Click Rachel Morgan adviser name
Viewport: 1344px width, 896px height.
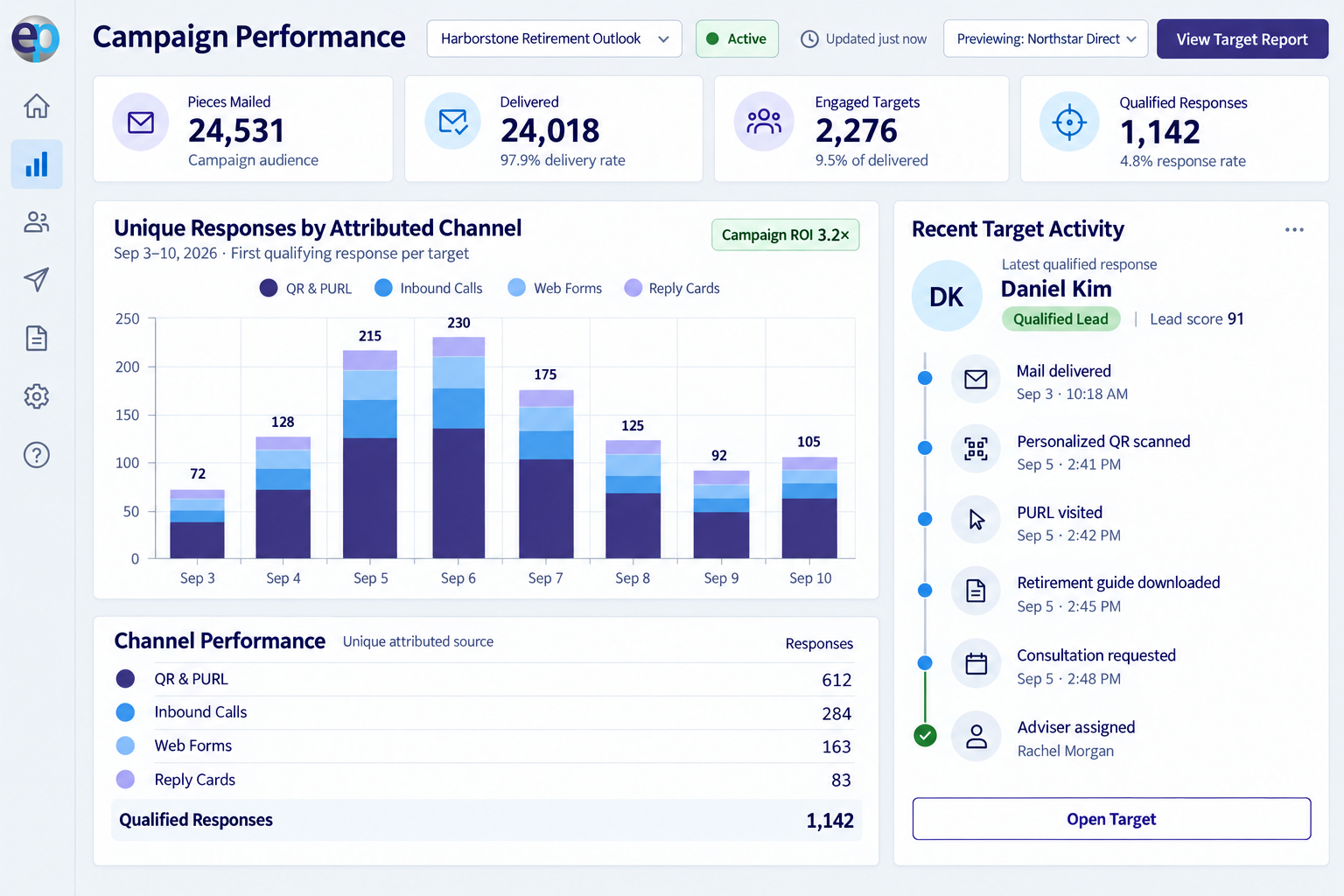pyautogui.click(x=1066, y=751)
